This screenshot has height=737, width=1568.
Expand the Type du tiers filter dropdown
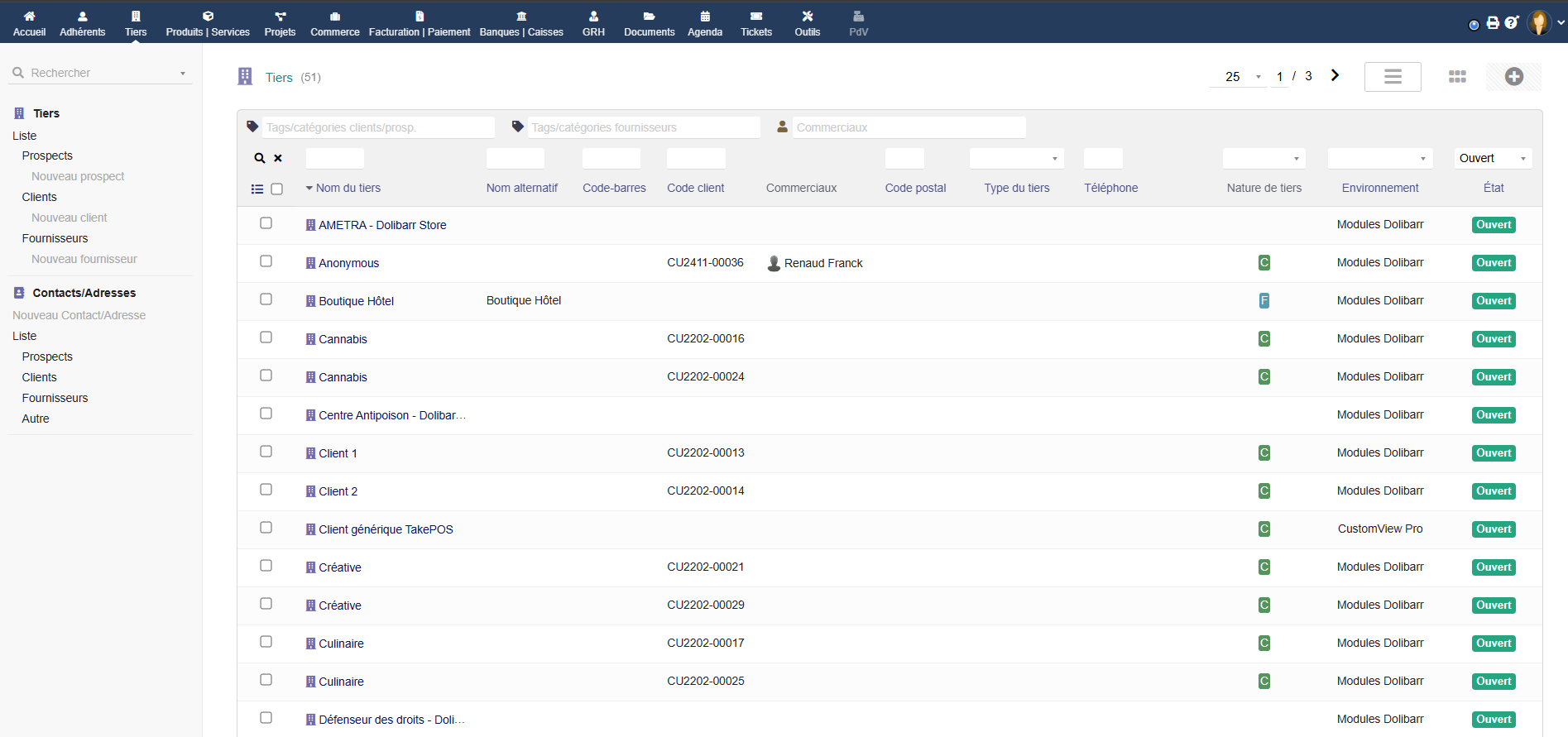[1016, 158]
